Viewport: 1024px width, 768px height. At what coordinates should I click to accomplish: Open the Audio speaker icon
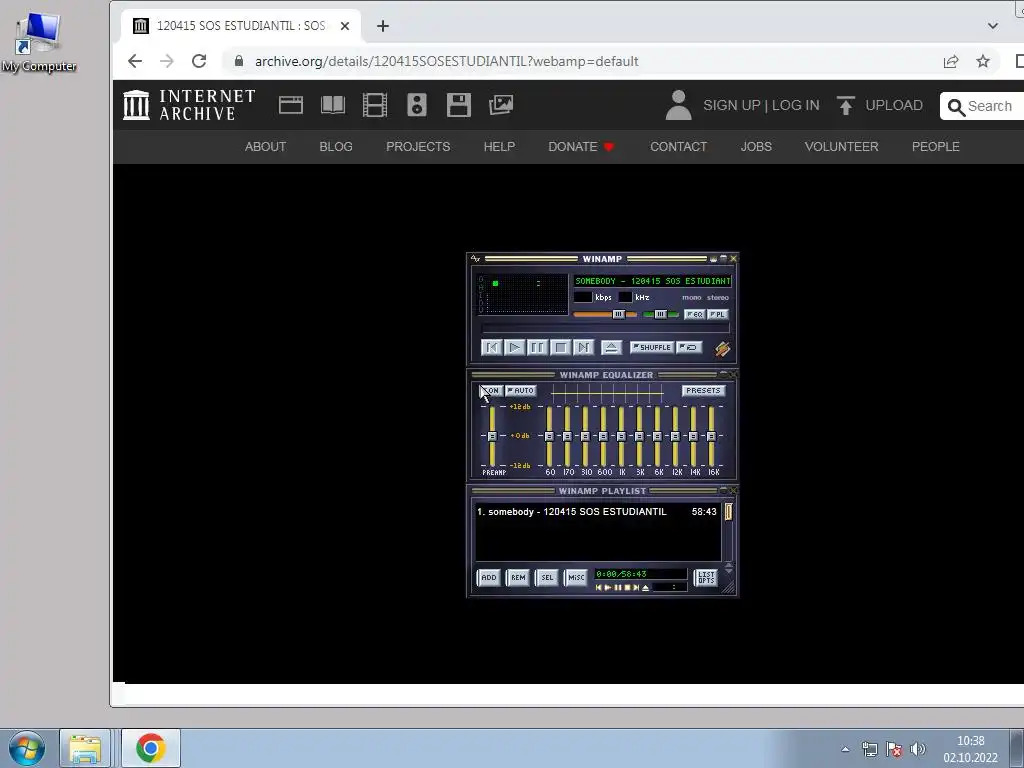[417, 105]
